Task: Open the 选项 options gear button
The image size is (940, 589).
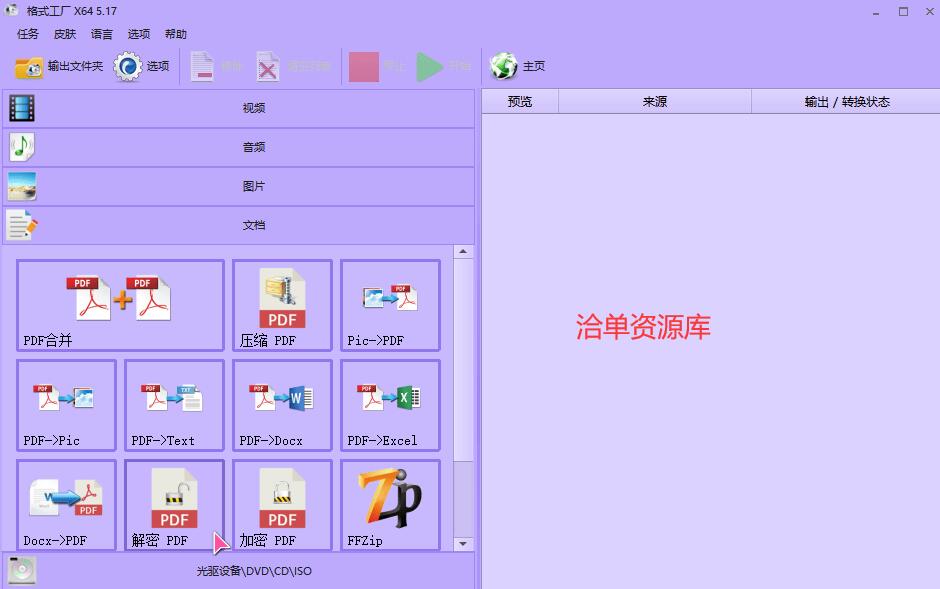Action: pos(141,66)
